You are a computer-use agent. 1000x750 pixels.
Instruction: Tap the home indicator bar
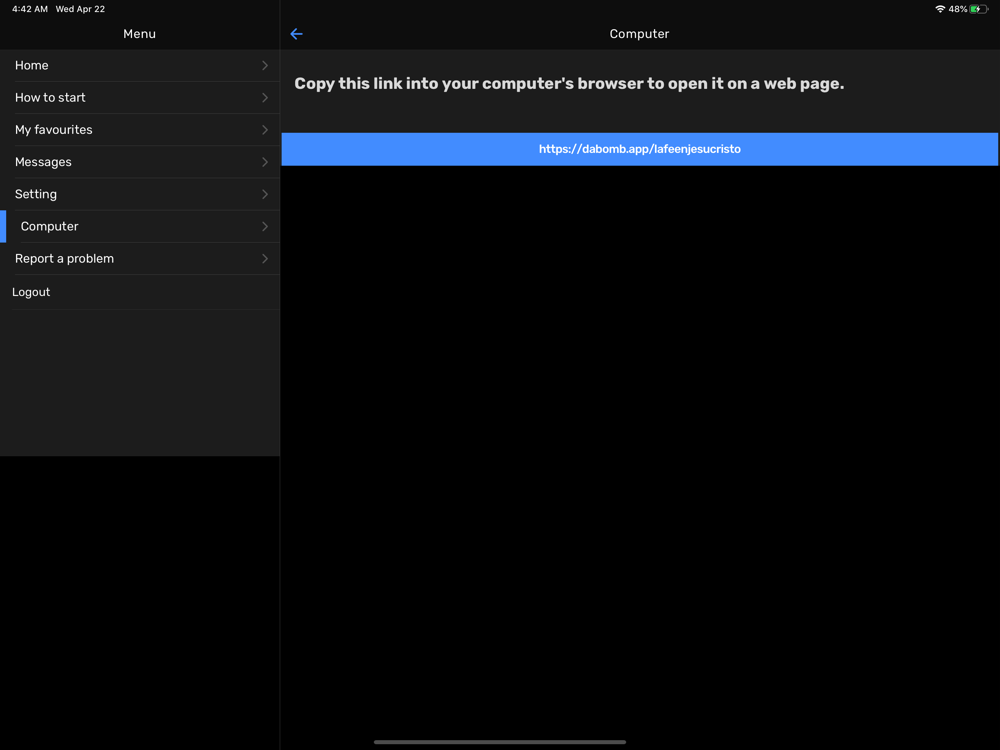tap(499, 742)
